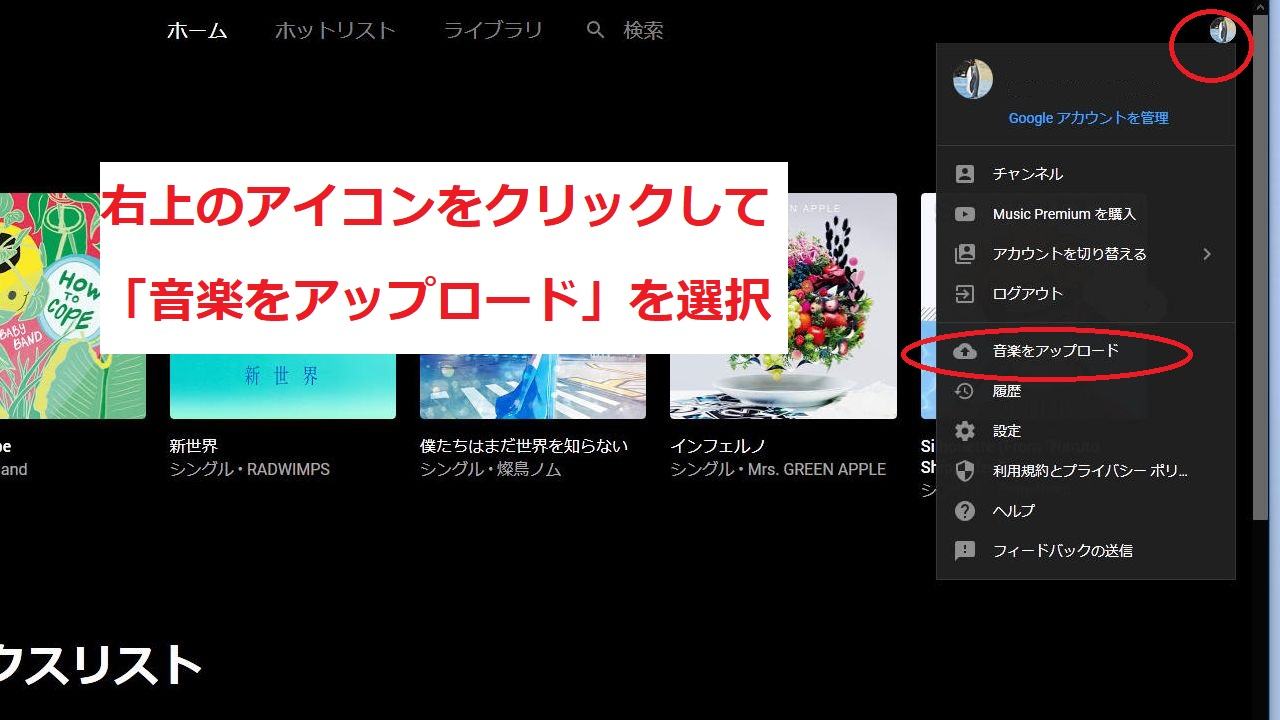Screen dimensions: 1280x720
Task: Click the settings gear icon
Action: click(x=965, y=431)
